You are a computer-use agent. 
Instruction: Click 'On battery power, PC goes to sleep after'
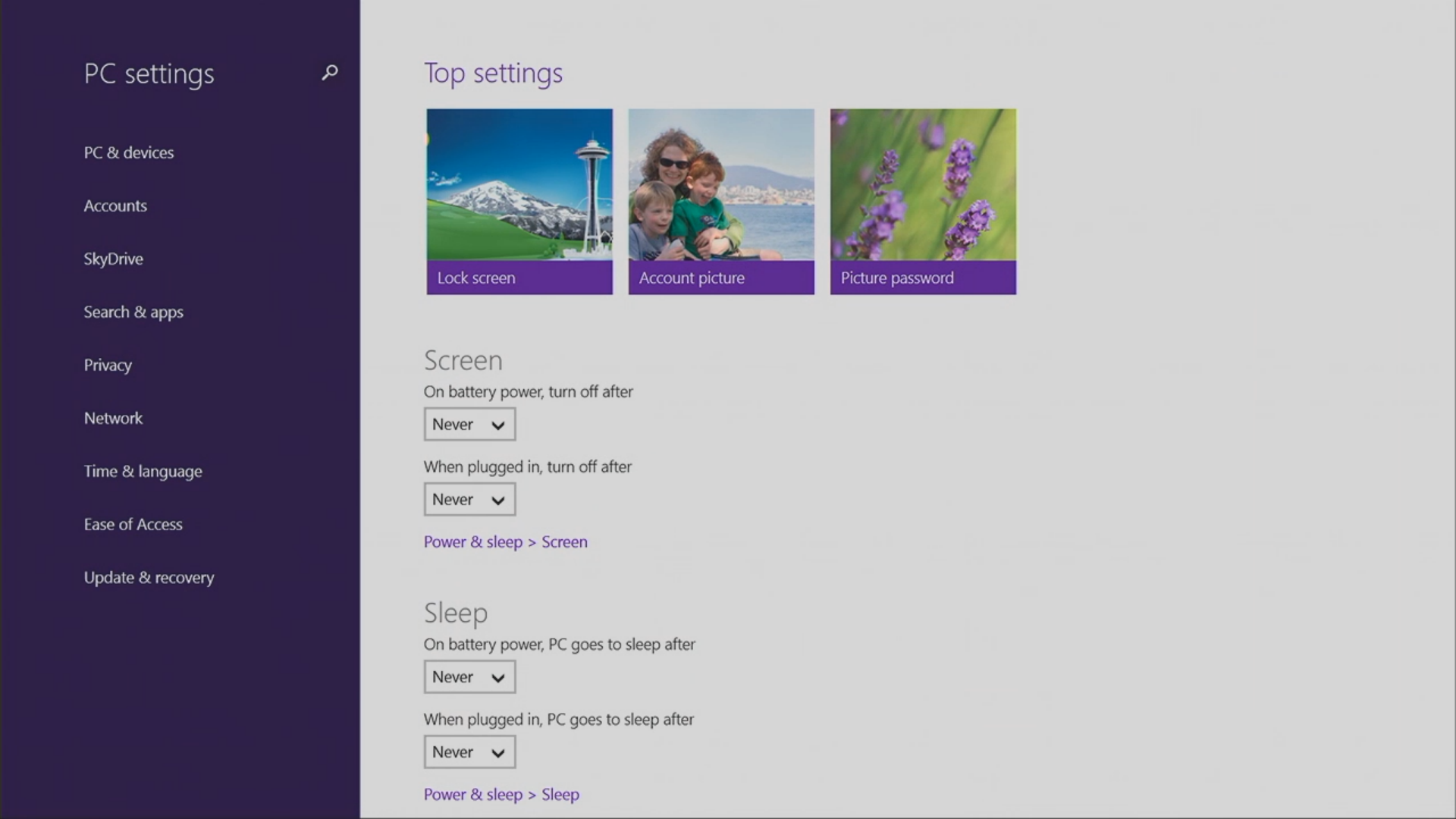559,645
